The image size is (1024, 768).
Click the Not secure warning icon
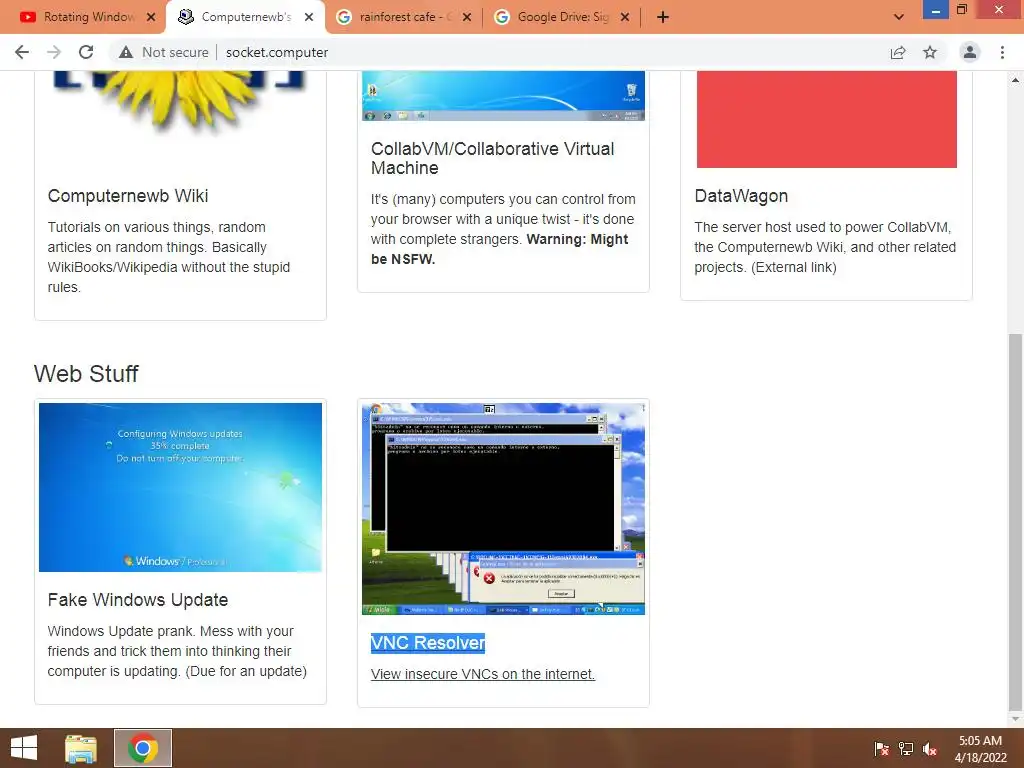pyautogui.click(x=126, y=52)
